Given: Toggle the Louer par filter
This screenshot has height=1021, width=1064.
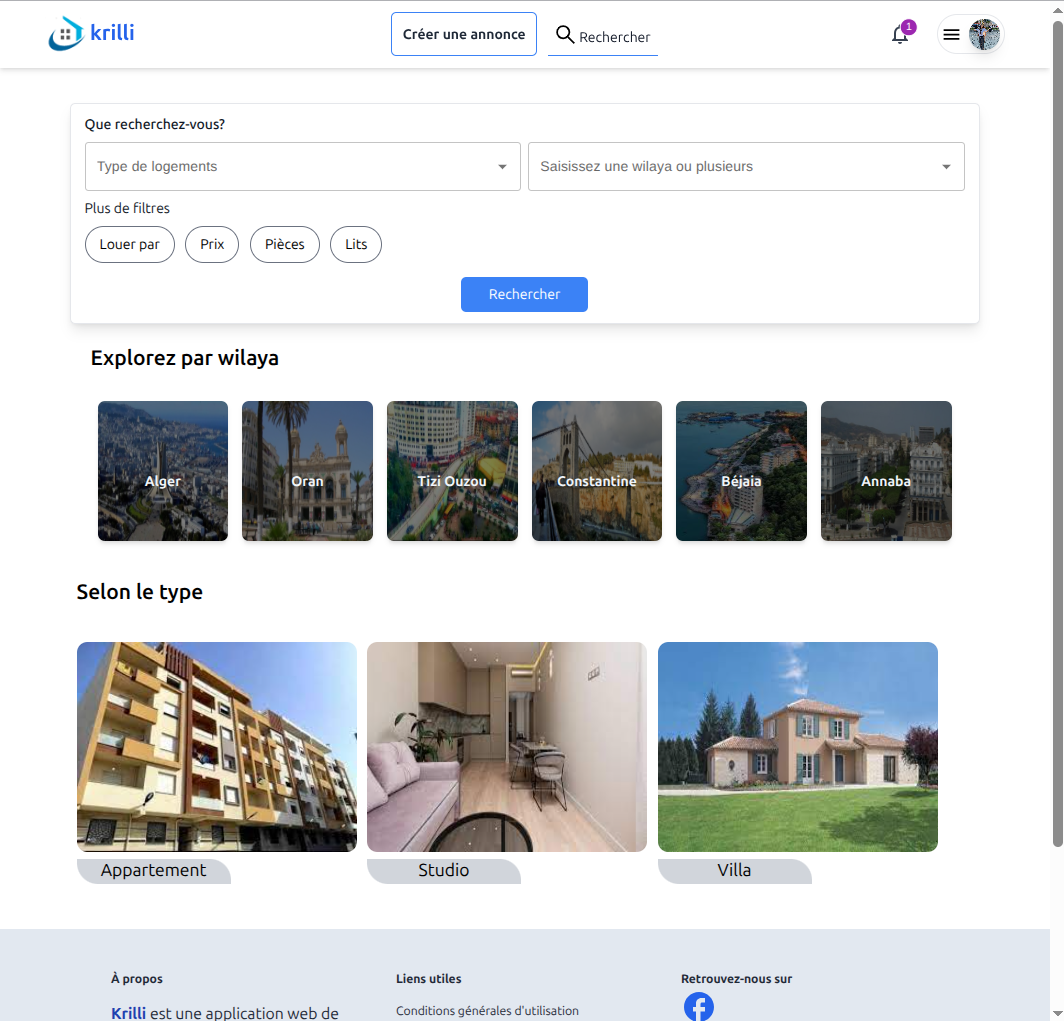Looking at the screenshot, I should (130, 244).
